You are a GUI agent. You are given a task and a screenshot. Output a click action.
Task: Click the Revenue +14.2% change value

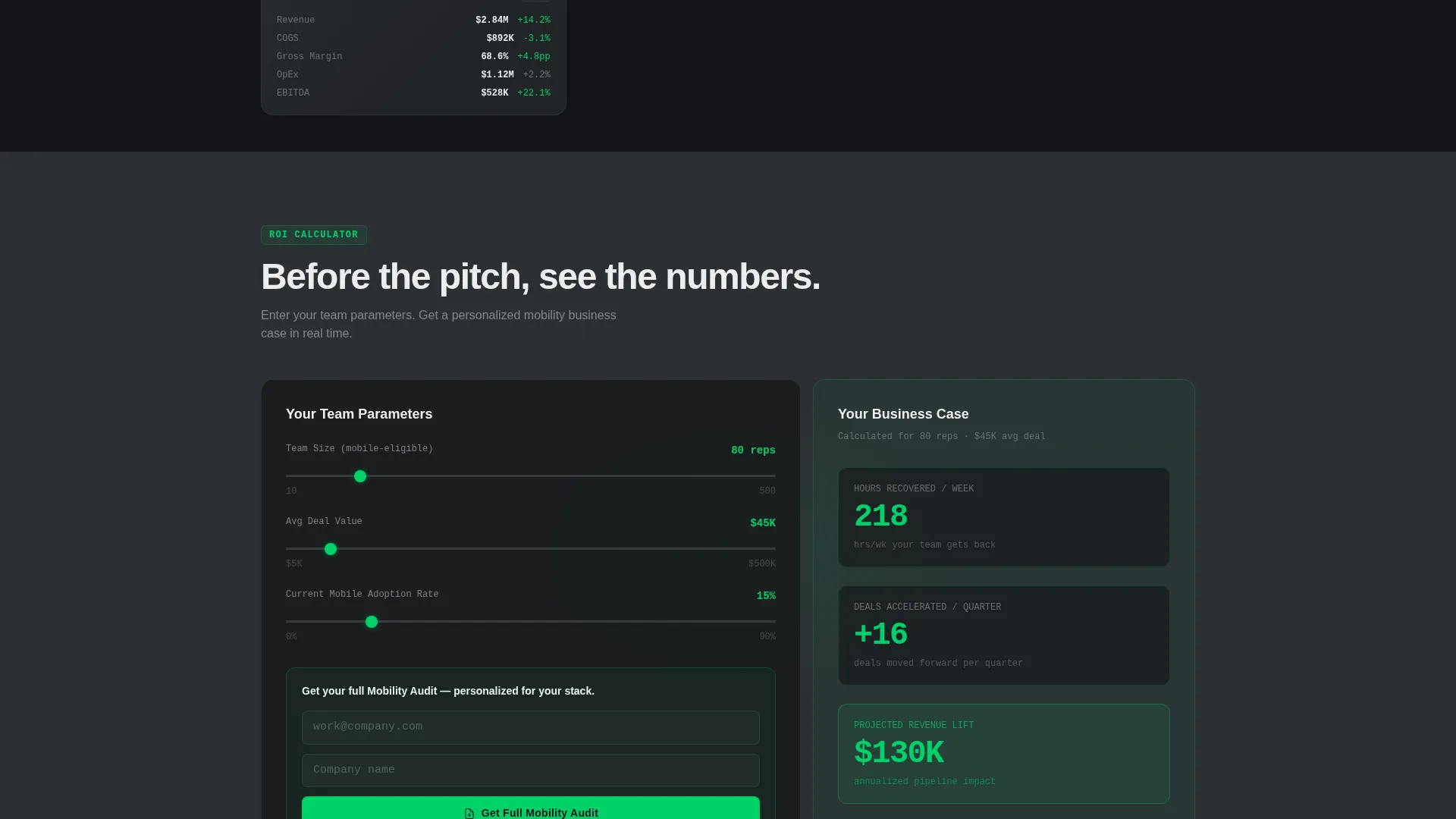(534, 20)
